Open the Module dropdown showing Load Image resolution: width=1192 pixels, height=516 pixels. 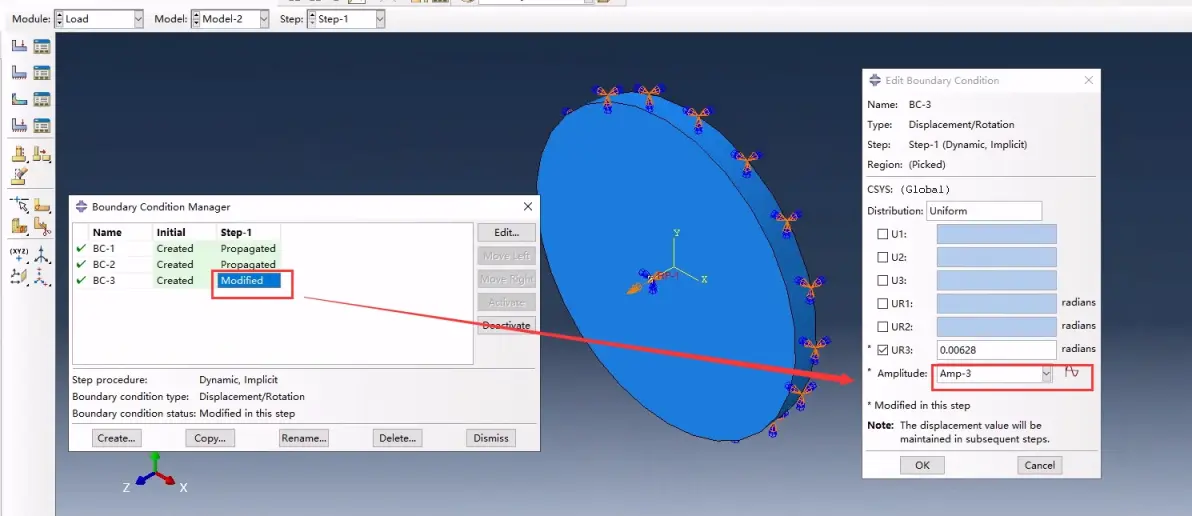pyautogui.click(x=98, y=19)
